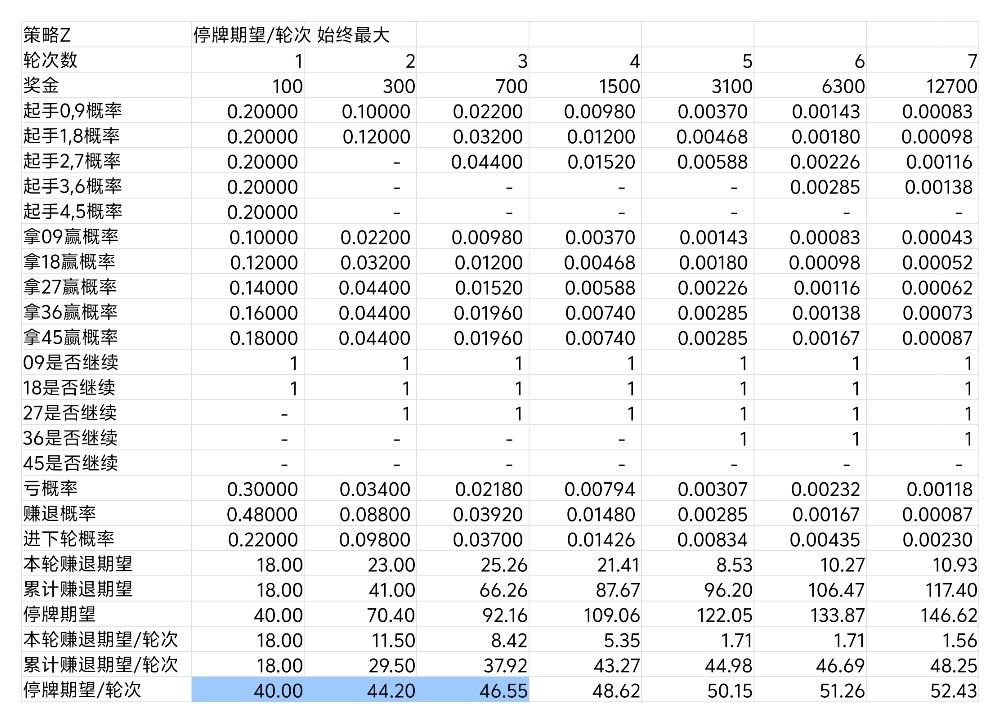This screenshot has width=1001, height=724.
Task: Click the "停牌期望/轮次 始终最大" header cell
Action: tap(291, 35)
